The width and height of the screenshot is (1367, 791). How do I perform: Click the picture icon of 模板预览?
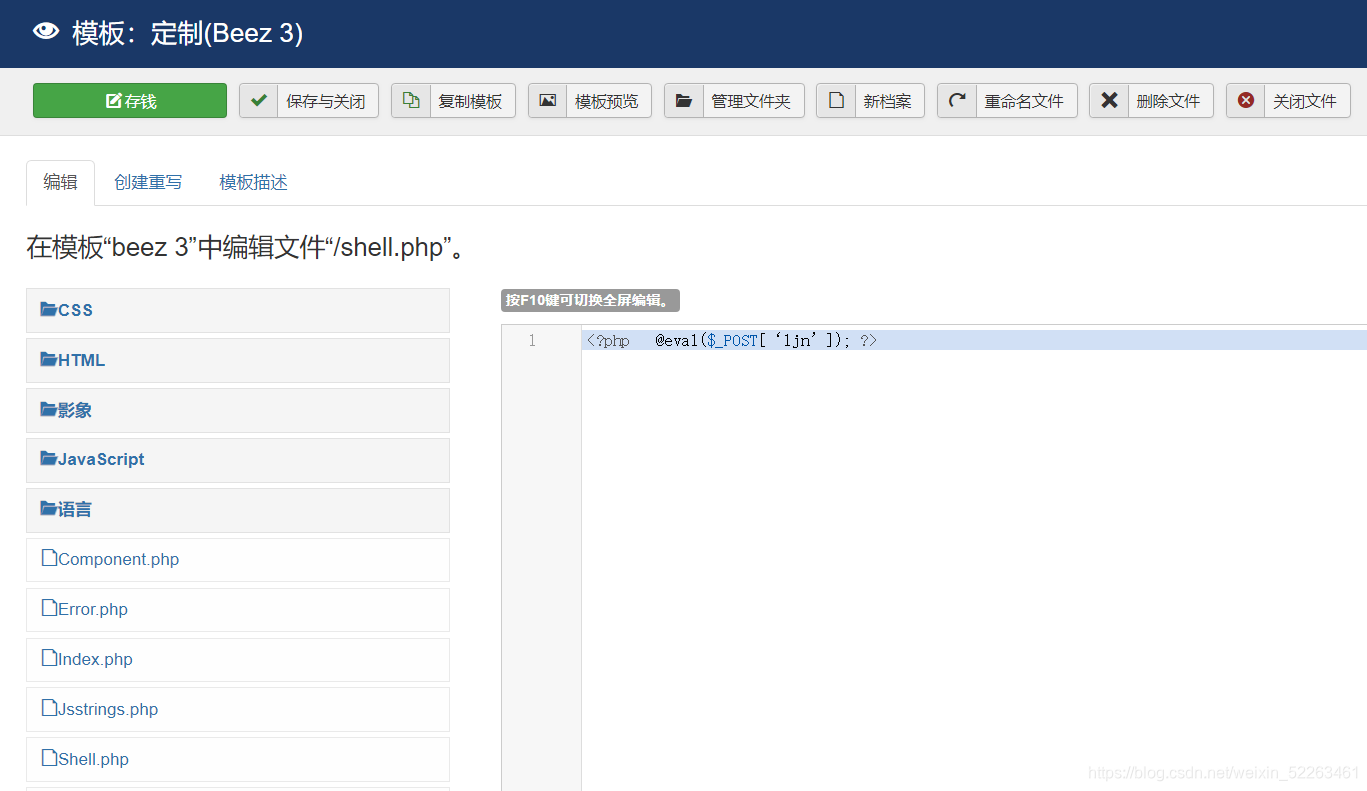pos(547,100)
